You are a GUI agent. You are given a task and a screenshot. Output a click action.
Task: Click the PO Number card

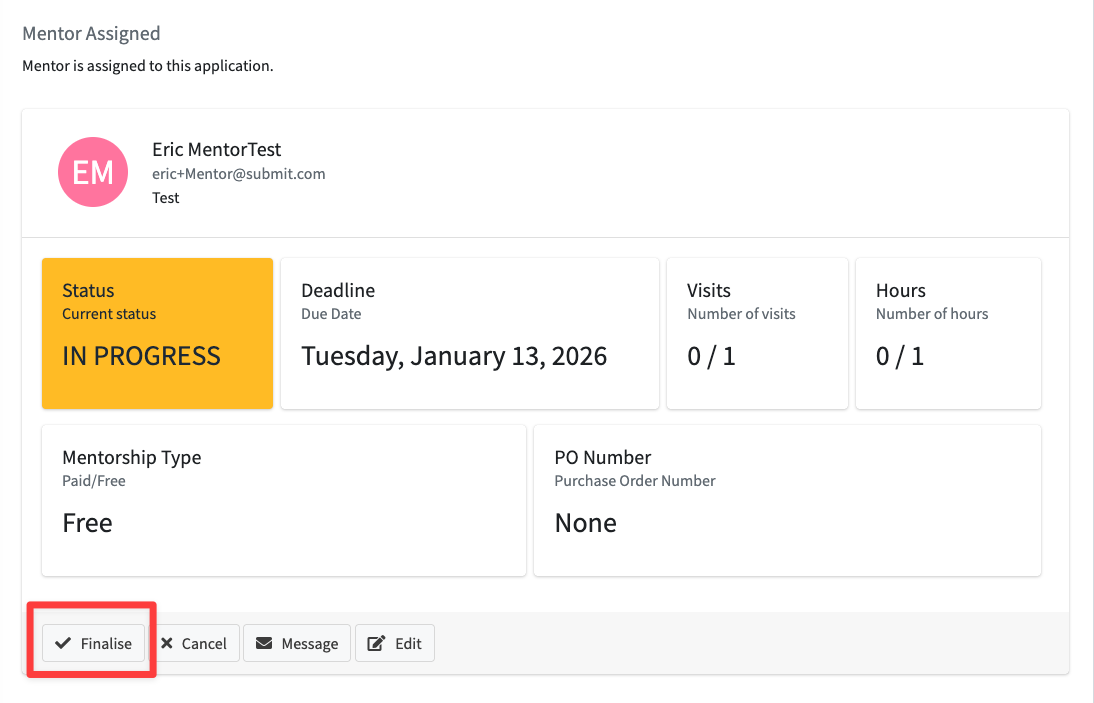pyautogui.click(x=787, y=500)
